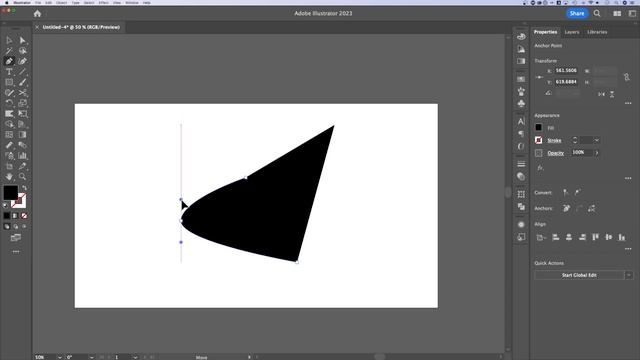Swap fill and stroke arrows
Screen dimensions: 640x360
pos(24,188)
